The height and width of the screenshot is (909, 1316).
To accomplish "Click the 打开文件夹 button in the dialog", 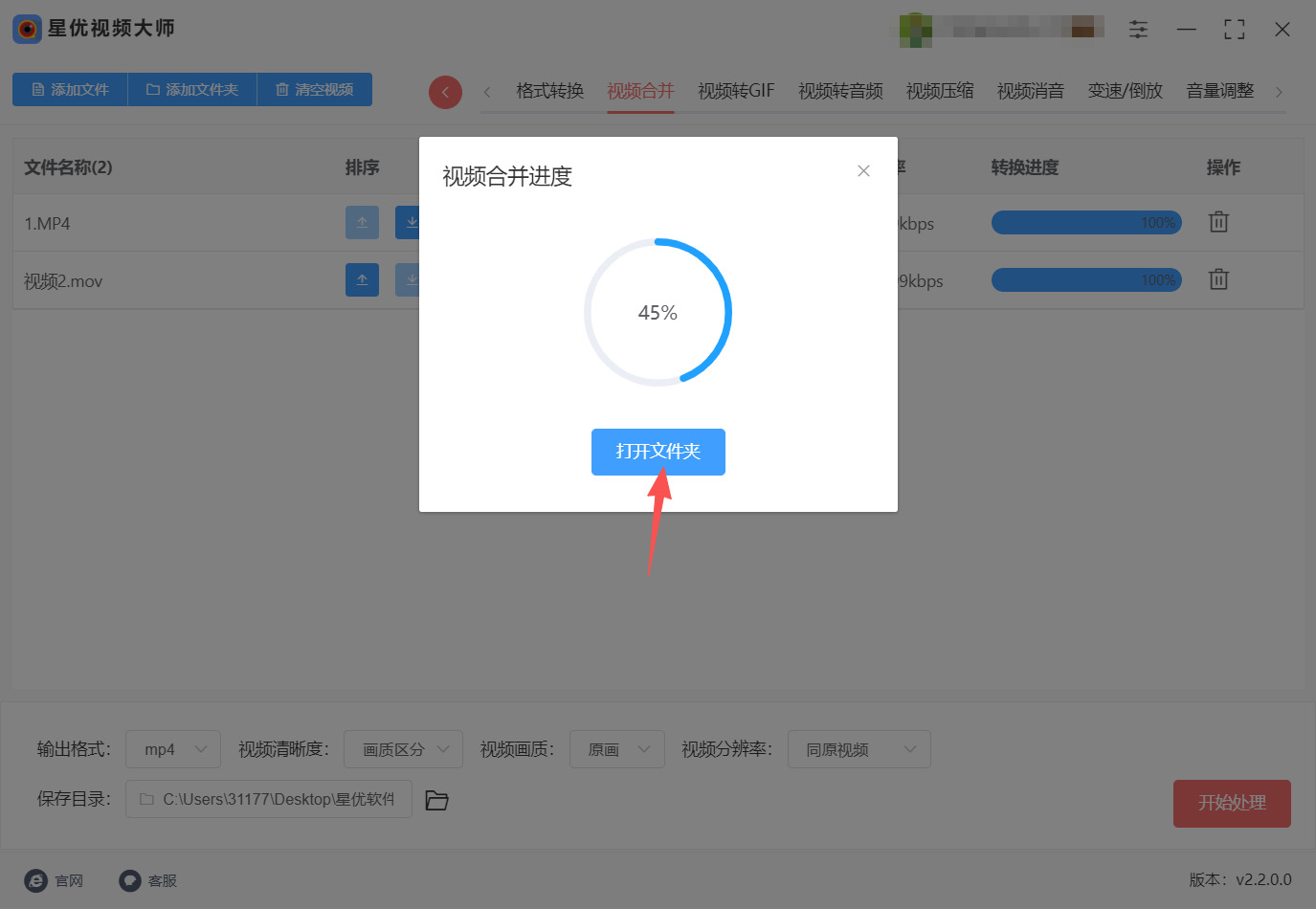I will (x=658, y=452).
